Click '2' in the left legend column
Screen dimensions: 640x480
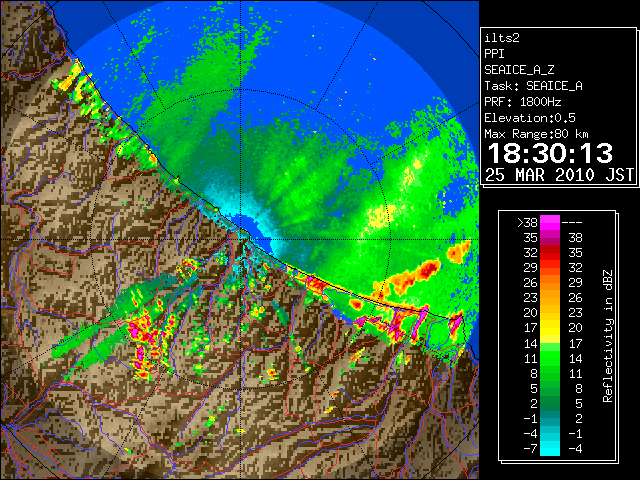[534, 404]
